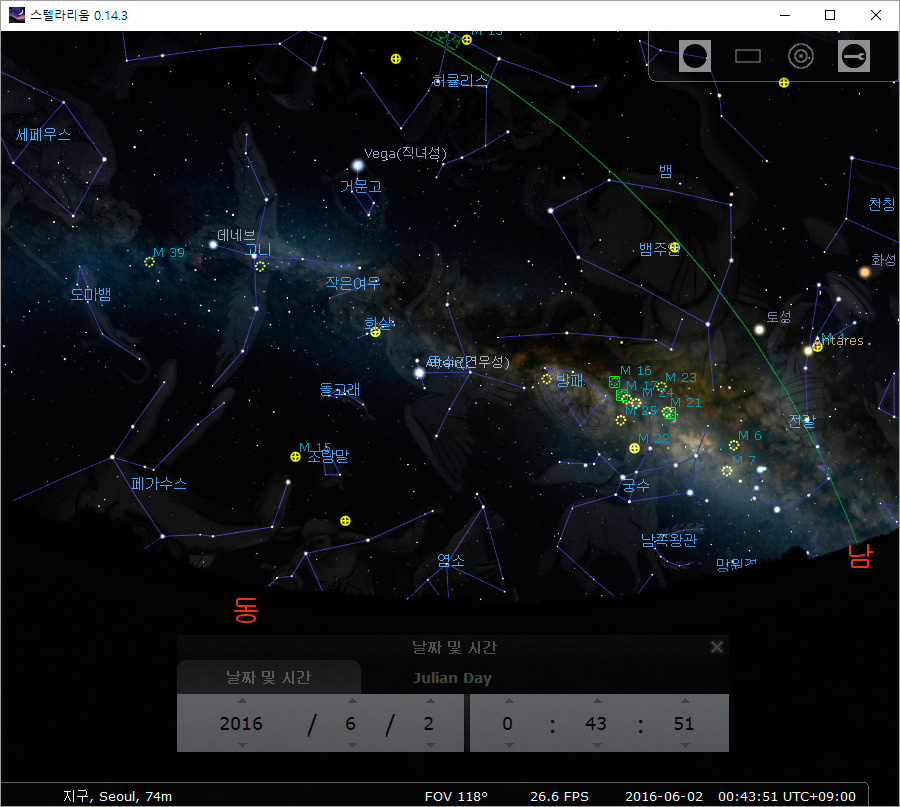Viewport: 900px width, 807px height.
Task: Select the 날짜 및 시간 tab
Action: (269, 677)
